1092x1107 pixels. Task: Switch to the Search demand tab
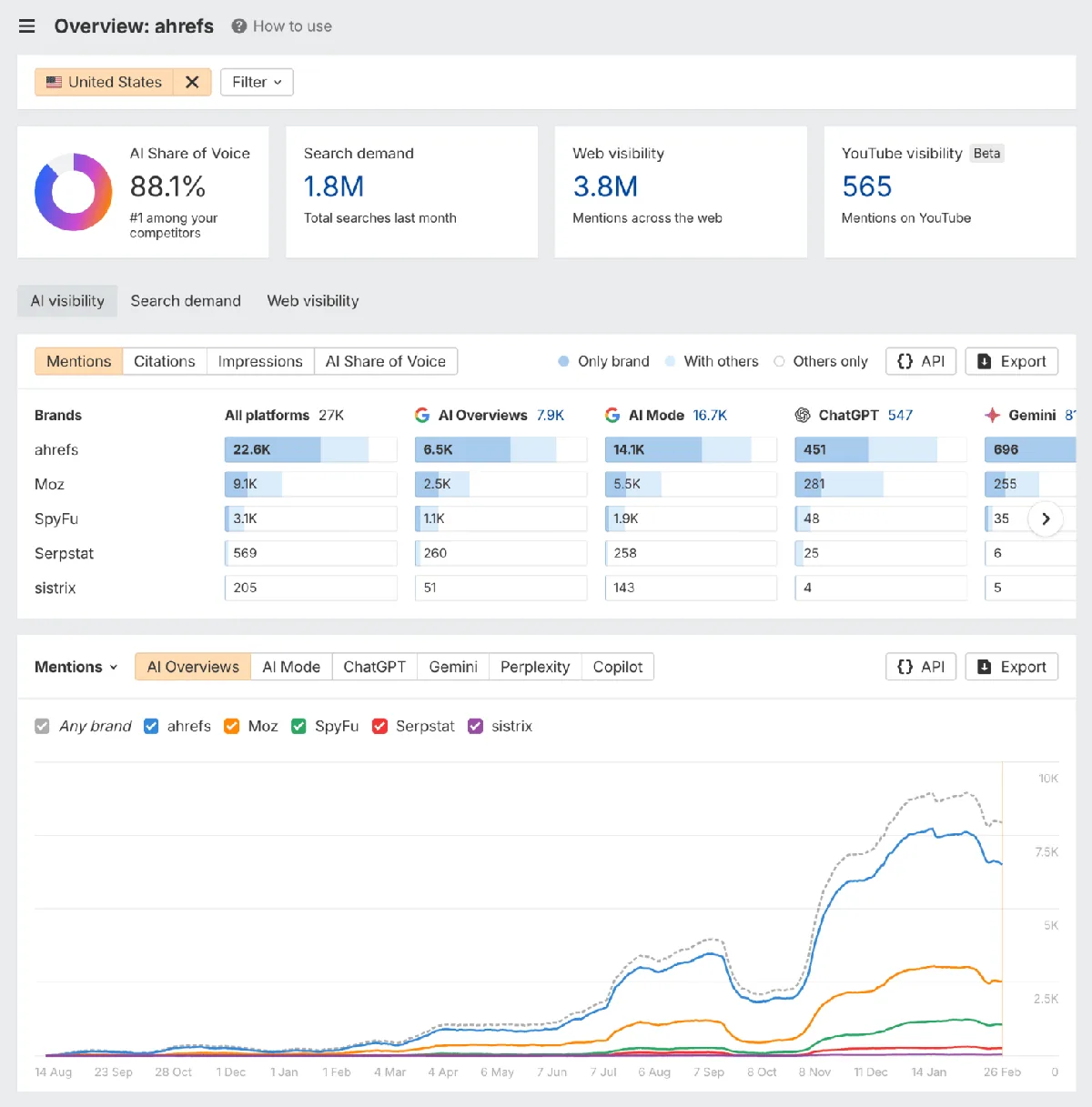[186, 301]
